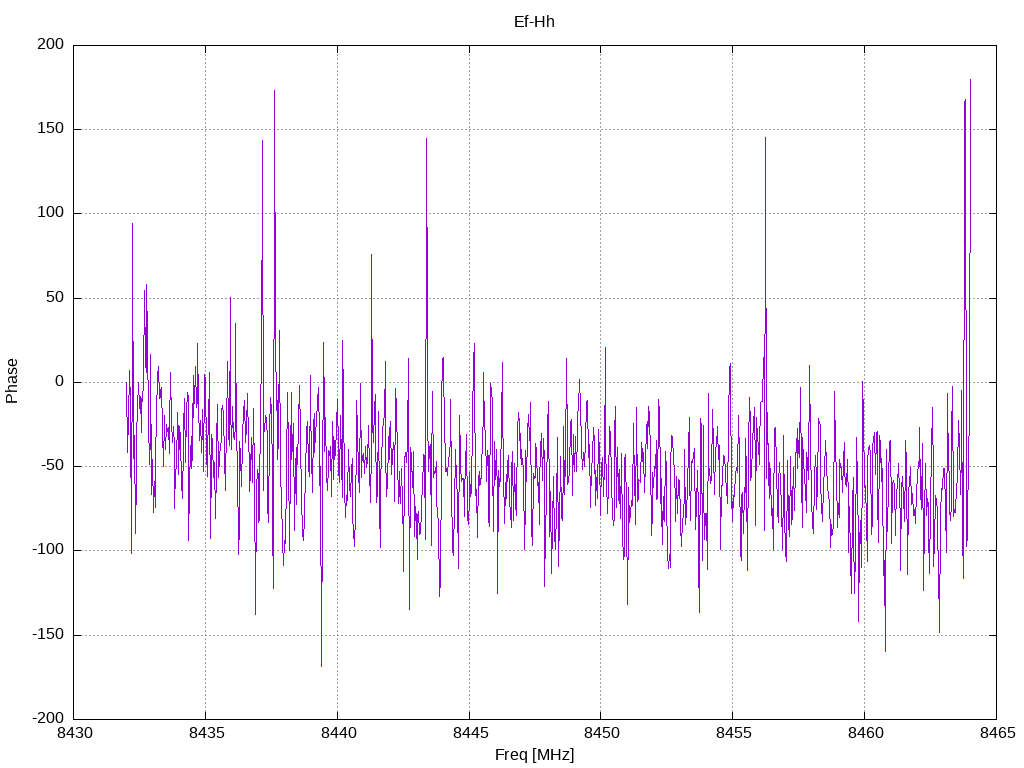Click the y-axis tick label -150
This screenshot has height=768, width=1024.
(48, 634)
